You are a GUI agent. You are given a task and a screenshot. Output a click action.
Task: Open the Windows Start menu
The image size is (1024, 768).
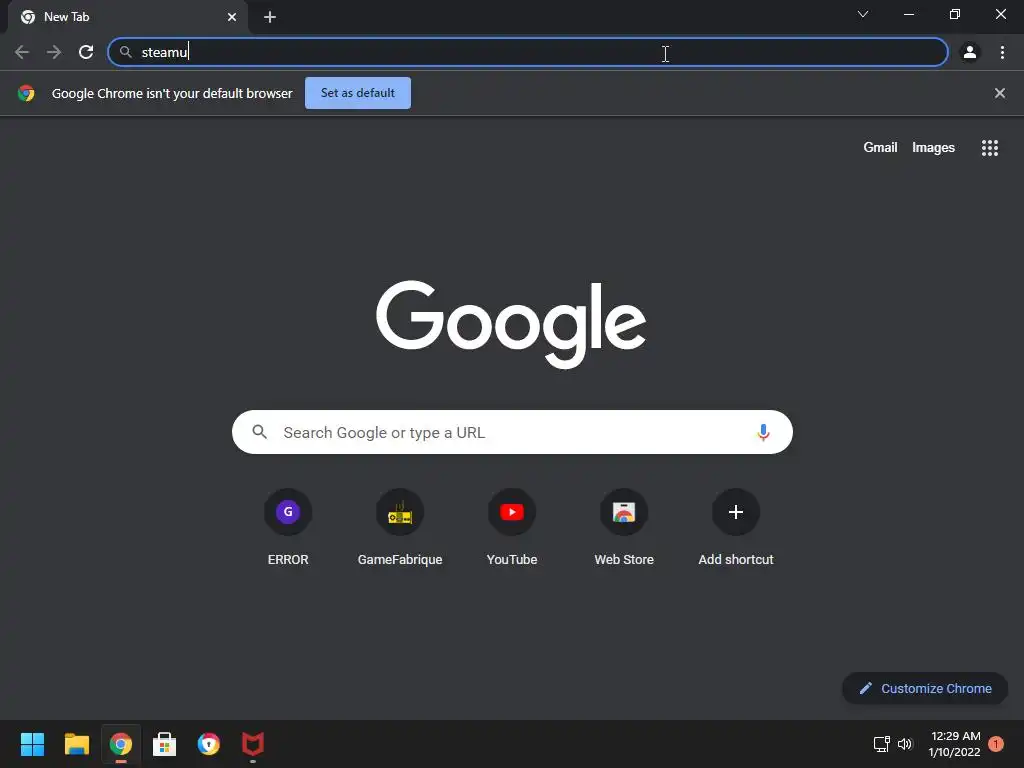[x=32, y=744]
